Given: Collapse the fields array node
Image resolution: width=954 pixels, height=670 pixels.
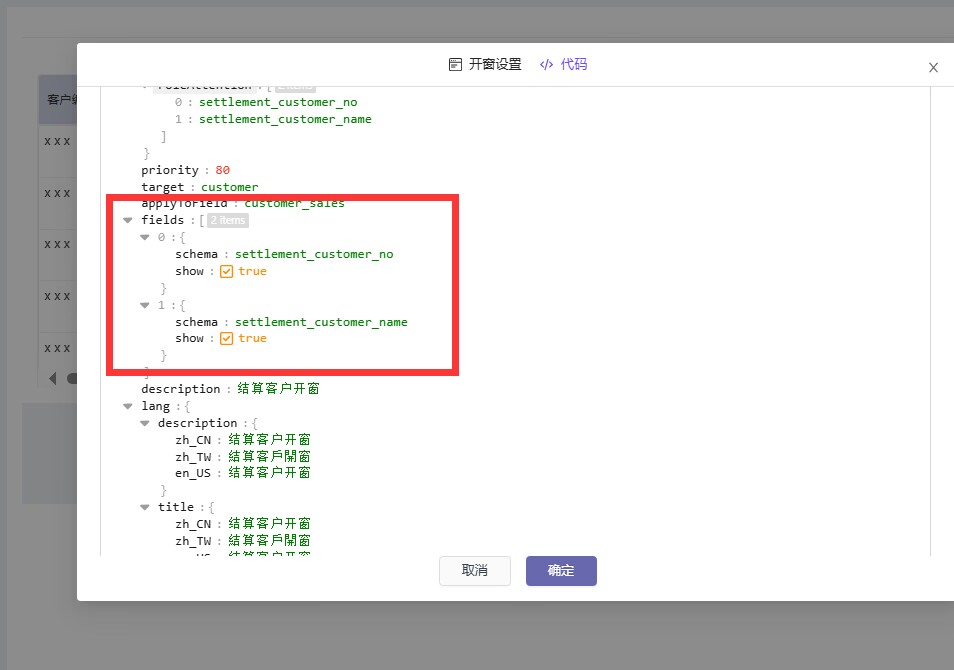Looking at the screenshot, I should (128, 220).
